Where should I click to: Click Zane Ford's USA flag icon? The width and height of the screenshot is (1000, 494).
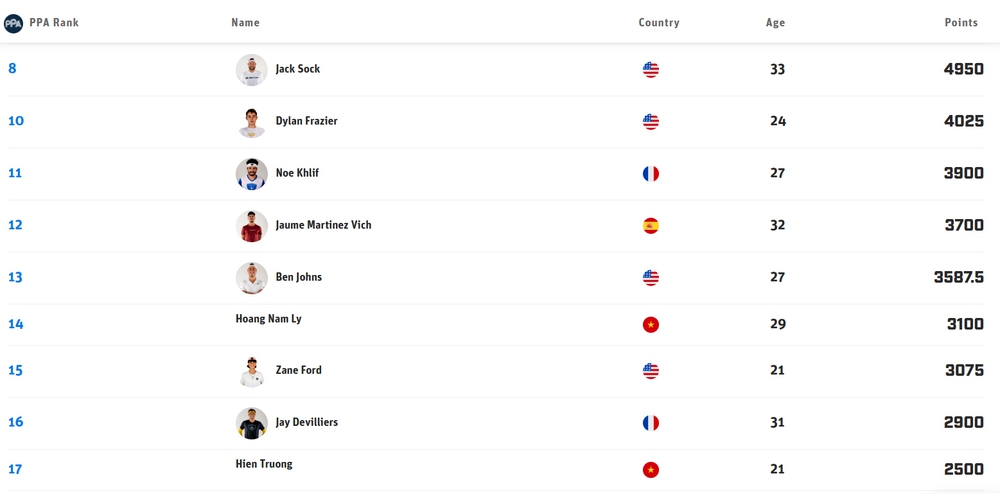pyautogui.click(x=651, y=371)
